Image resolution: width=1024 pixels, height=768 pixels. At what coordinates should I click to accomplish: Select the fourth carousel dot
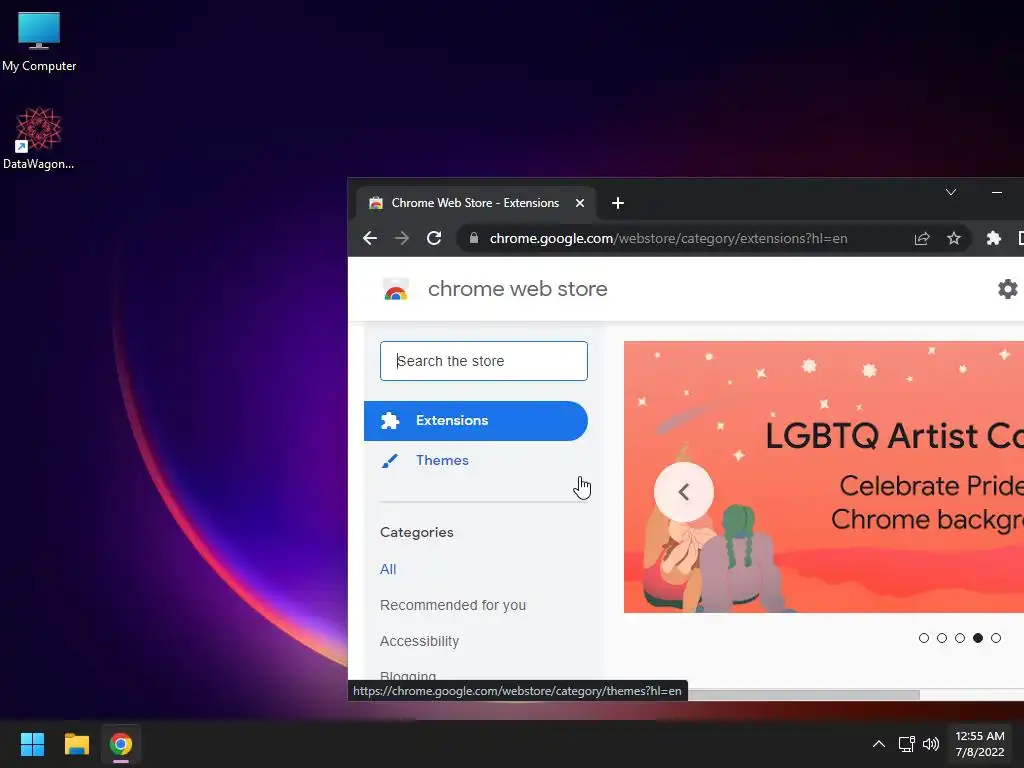click(x=978, y=638)
